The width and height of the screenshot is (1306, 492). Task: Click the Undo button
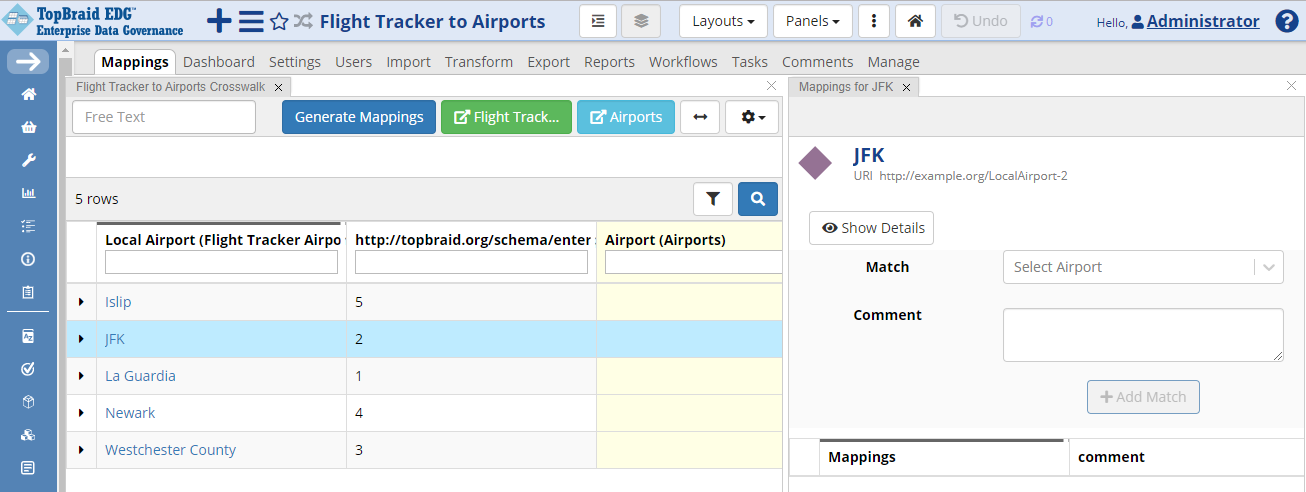coord(981,21)
